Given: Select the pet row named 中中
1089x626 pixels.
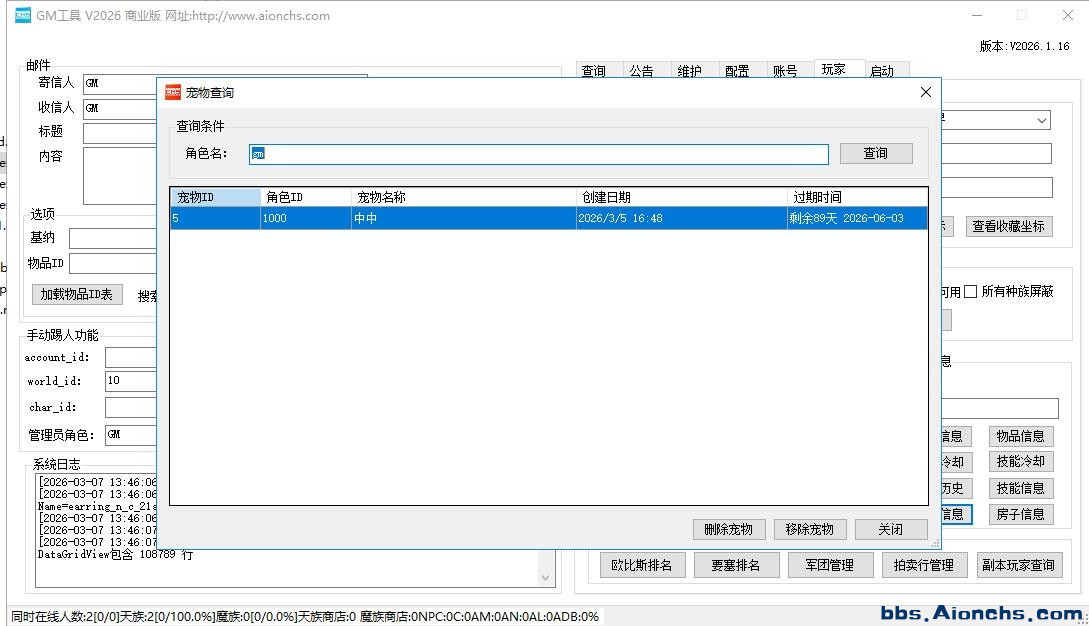Looking at the screenshot, I should pos(463,218).
